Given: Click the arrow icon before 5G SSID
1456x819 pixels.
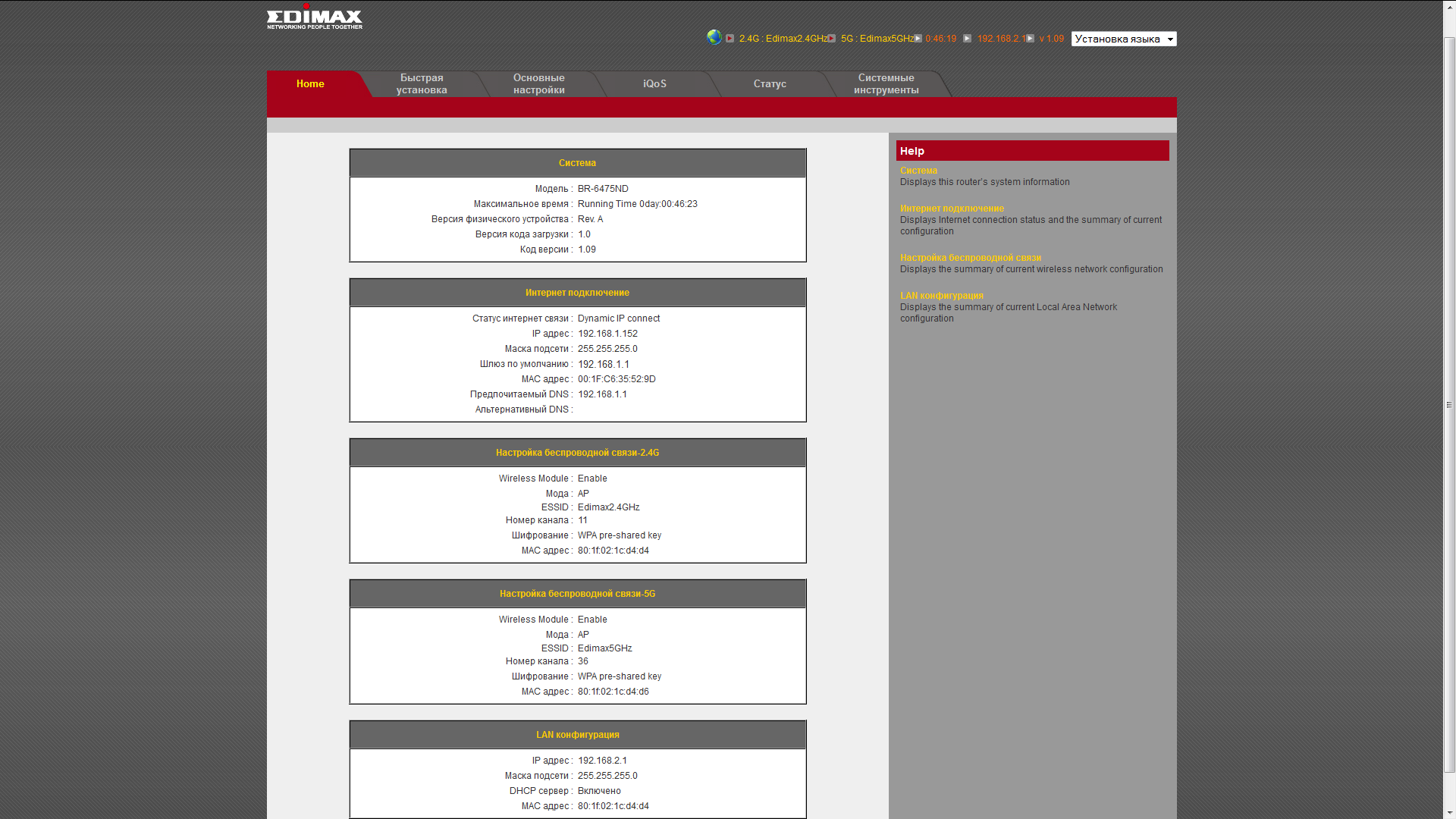Looking at the screenshot, I should [x=832, y=39].
